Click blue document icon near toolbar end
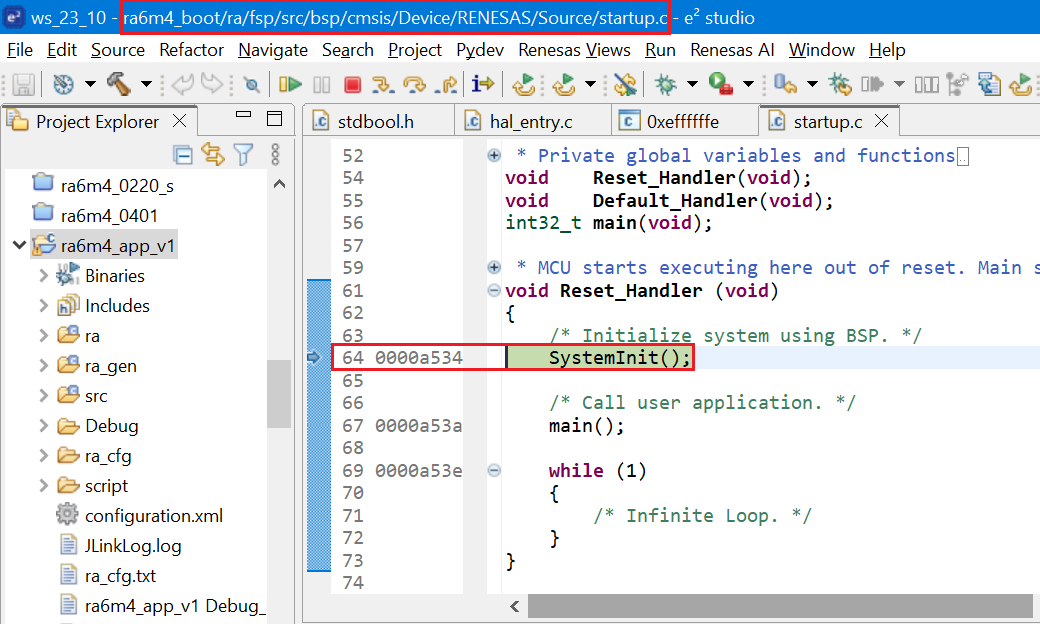This screenshot has height=624, width=1040. 989,84
